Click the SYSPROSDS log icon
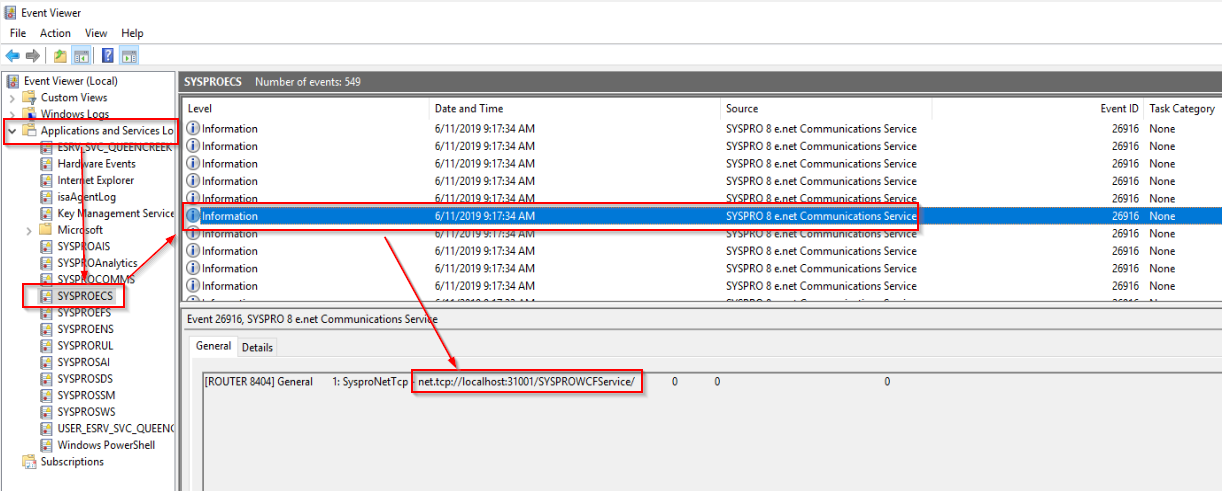The height and width of the screenshot is (491, 1222). point(46,379)
